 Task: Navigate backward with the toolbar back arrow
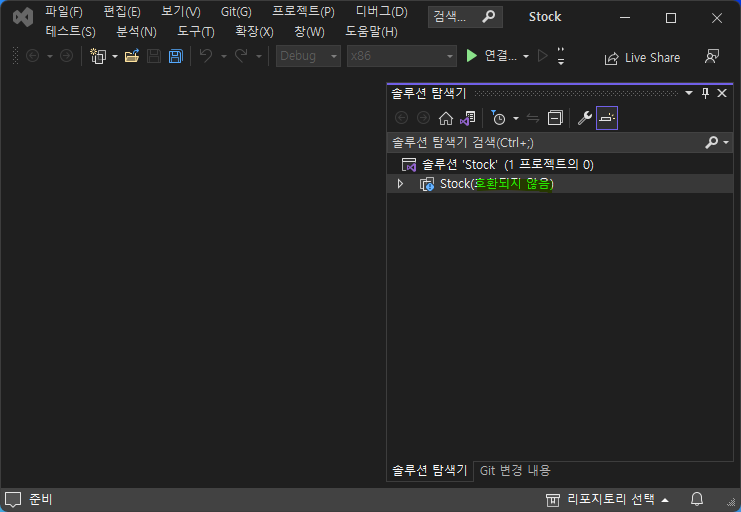32,56
